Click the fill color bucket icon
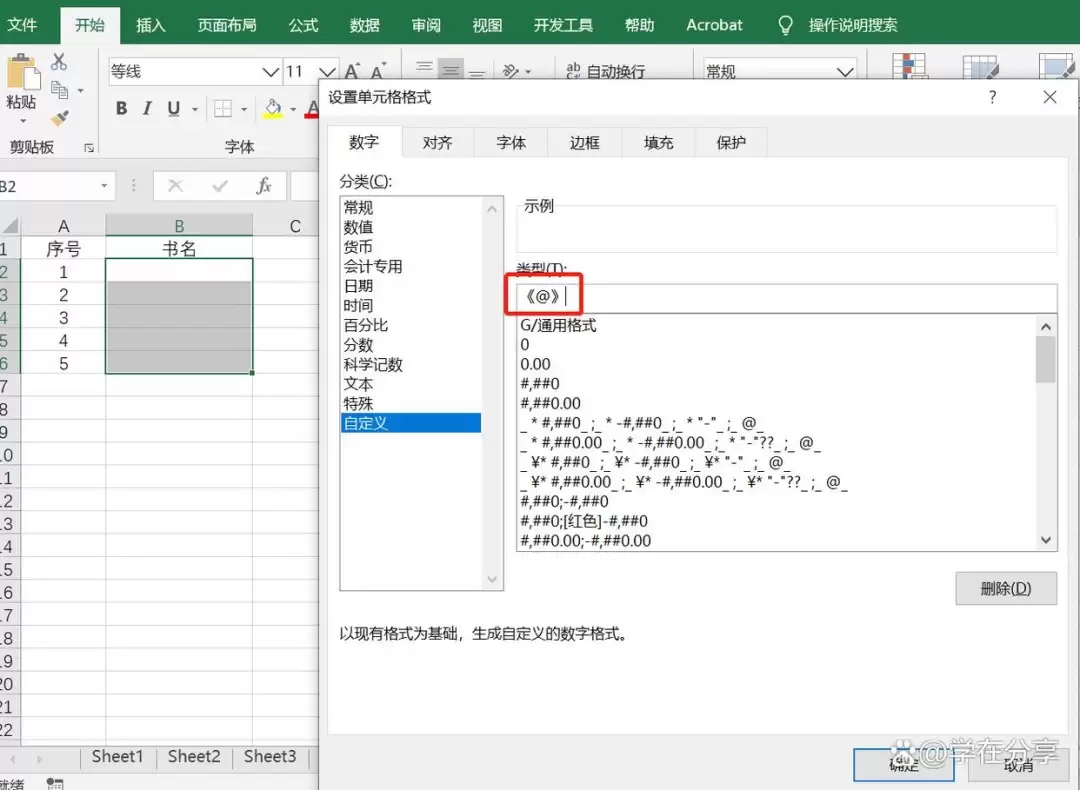The image size is (1080, 790). (x=273, y=108)
